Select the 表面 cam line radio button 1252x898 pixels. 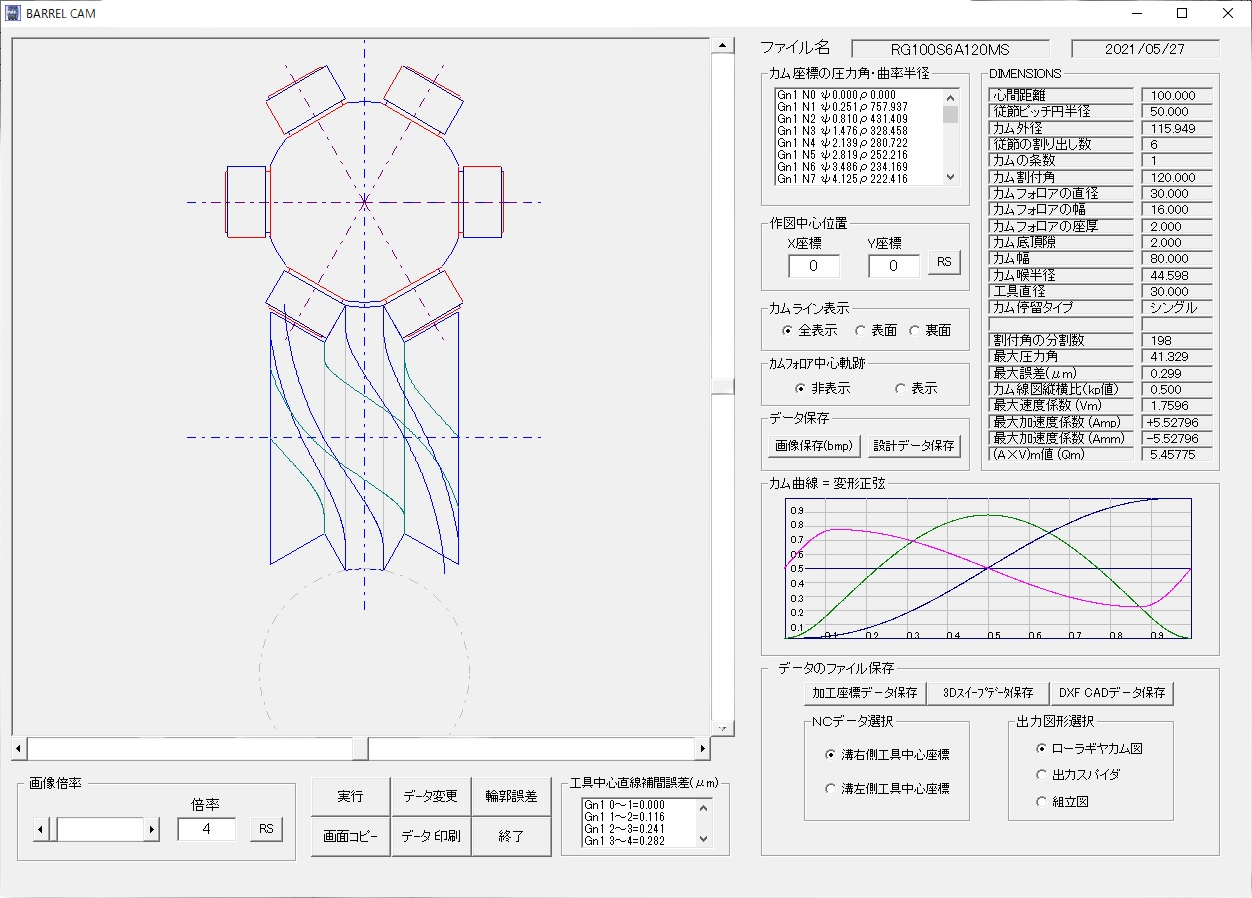861,331
